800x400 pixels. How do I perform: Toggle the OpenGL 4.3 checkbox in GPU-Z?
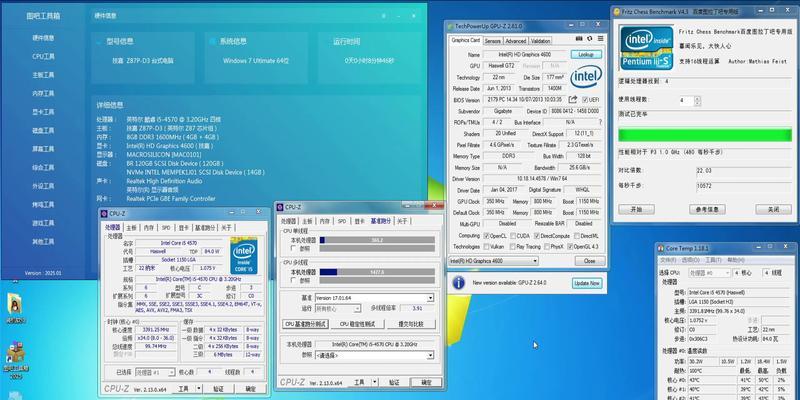pyautogui.click(x=570, y=247)
